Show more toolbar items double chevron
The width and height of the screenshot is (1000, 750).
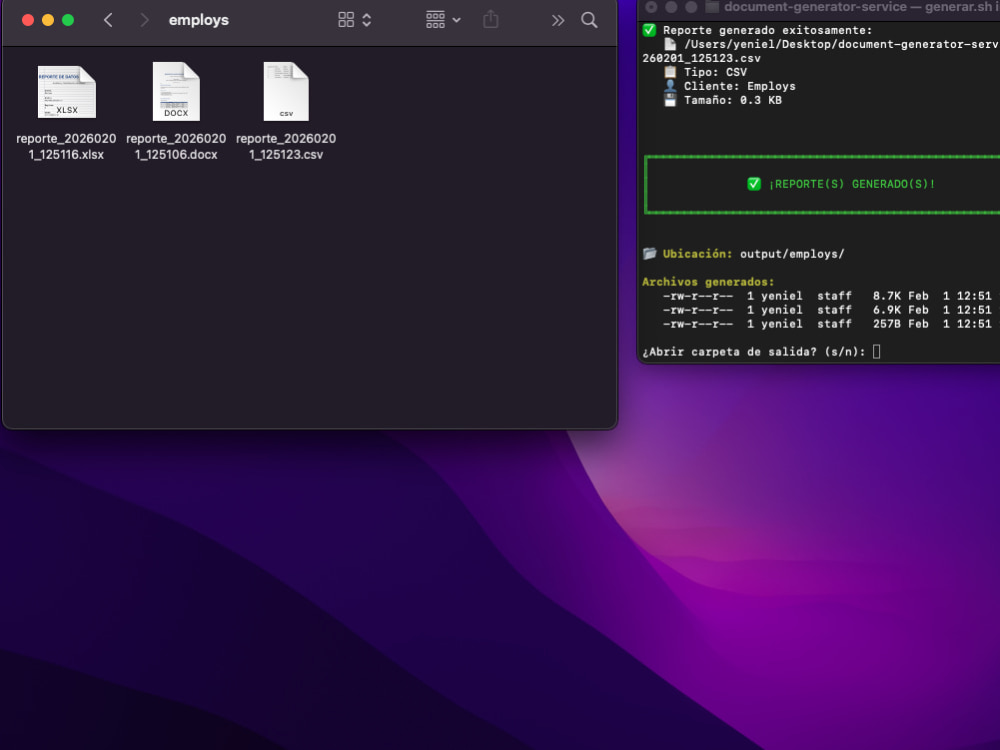point(558,20)
